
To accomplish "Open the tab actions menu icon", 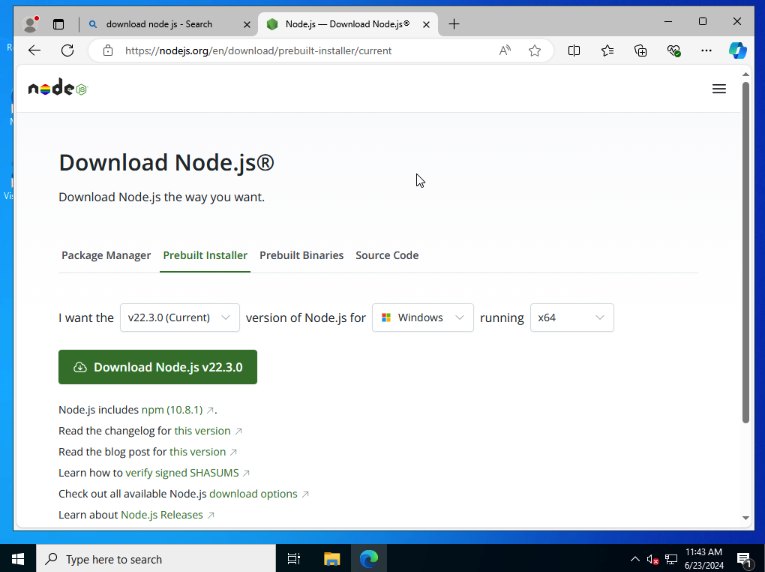I will 59,24.
